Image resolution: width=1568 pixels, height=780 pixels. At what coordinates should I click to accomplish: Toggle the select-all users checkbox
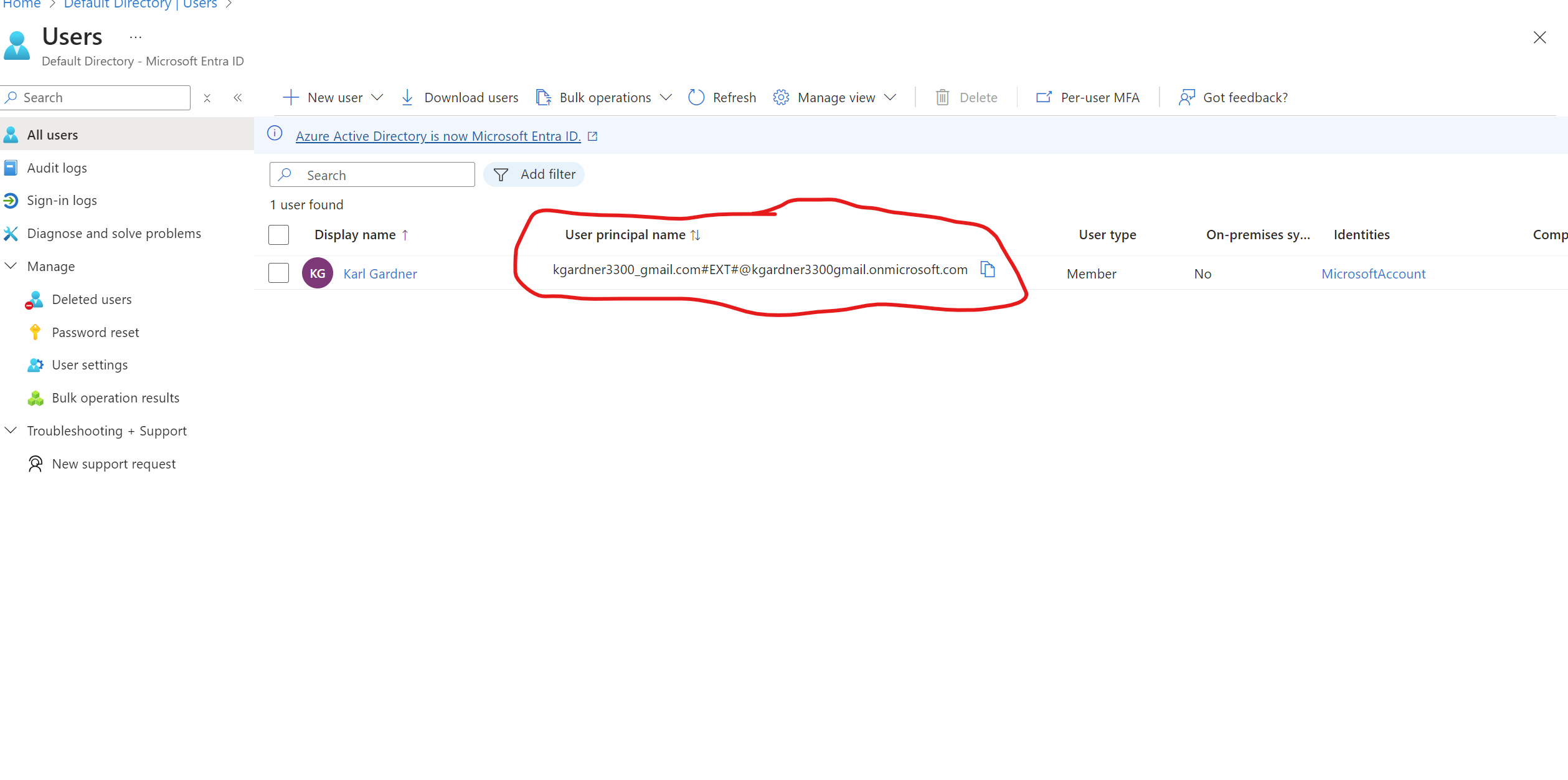[x=278, y=235]
